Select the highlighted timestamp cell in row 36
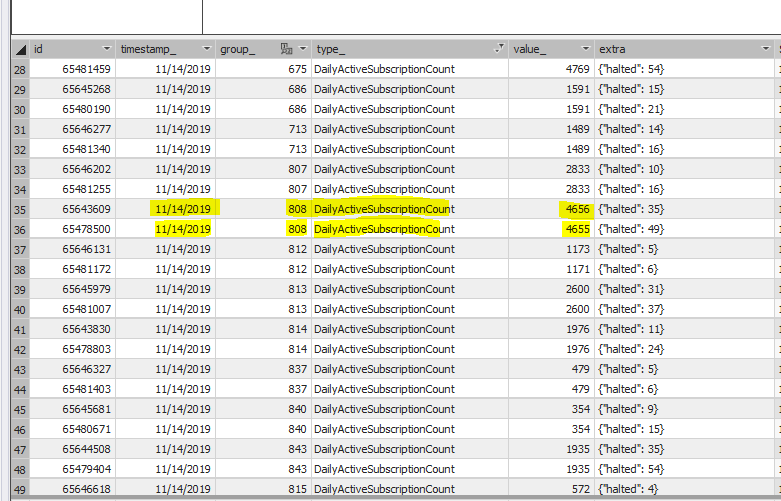Screen dimensions: 781x501 coord(183,229)
